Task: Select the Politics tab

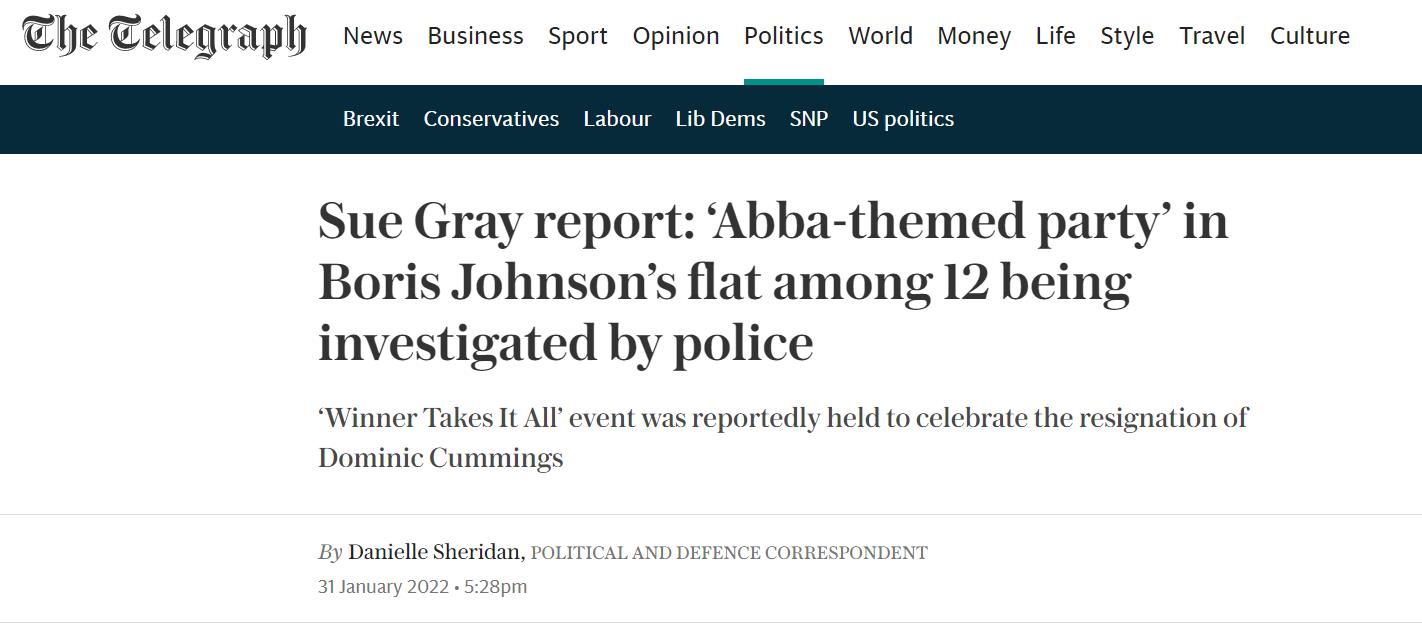Action: pos(784,36)
